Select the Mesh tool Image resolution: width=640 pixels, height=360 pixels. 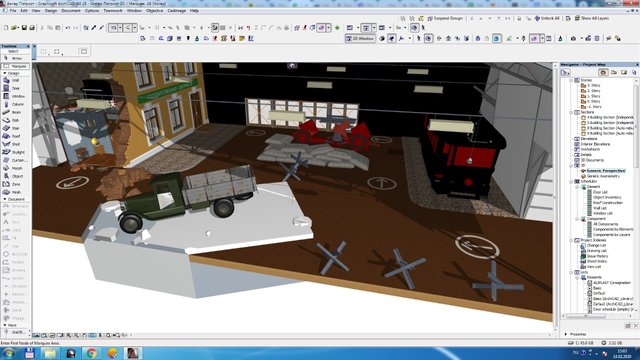tap(15, 192)
